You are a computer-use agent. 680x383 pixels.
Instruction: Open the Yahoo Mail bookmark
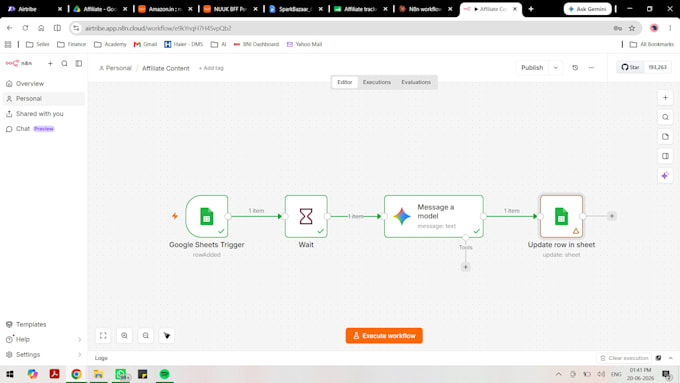tap(304, 44)
